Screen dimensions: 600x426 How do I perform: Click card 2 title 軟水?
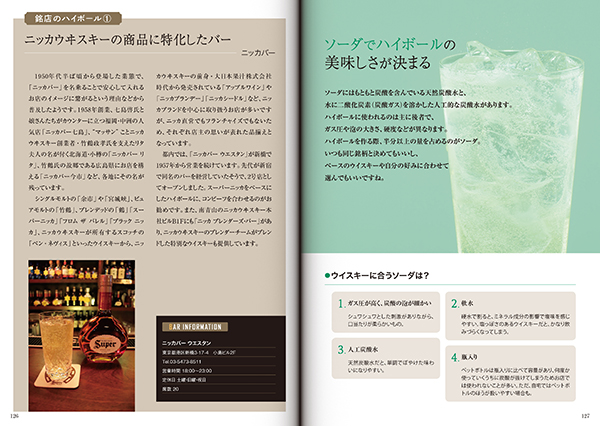pos(467,303)
